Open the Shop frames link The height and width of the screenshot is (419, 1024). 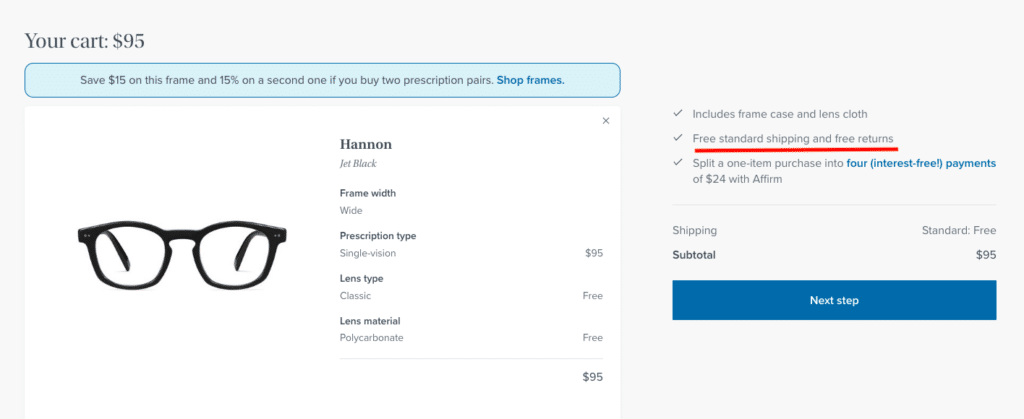[x=531, y=80]
